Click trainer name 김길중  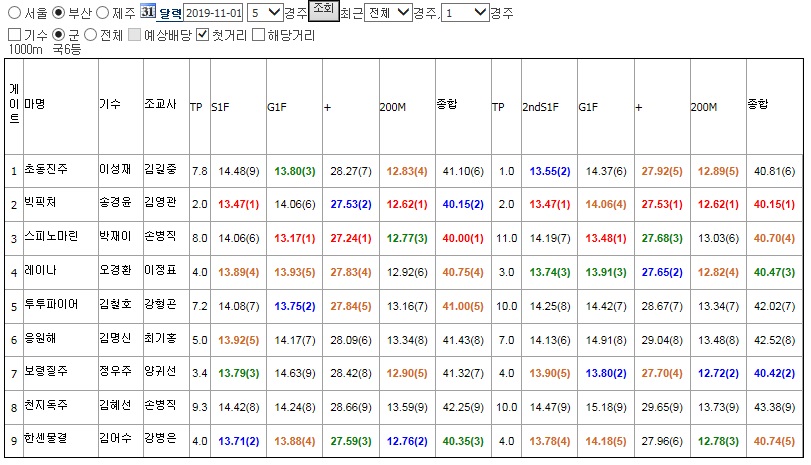160,169
